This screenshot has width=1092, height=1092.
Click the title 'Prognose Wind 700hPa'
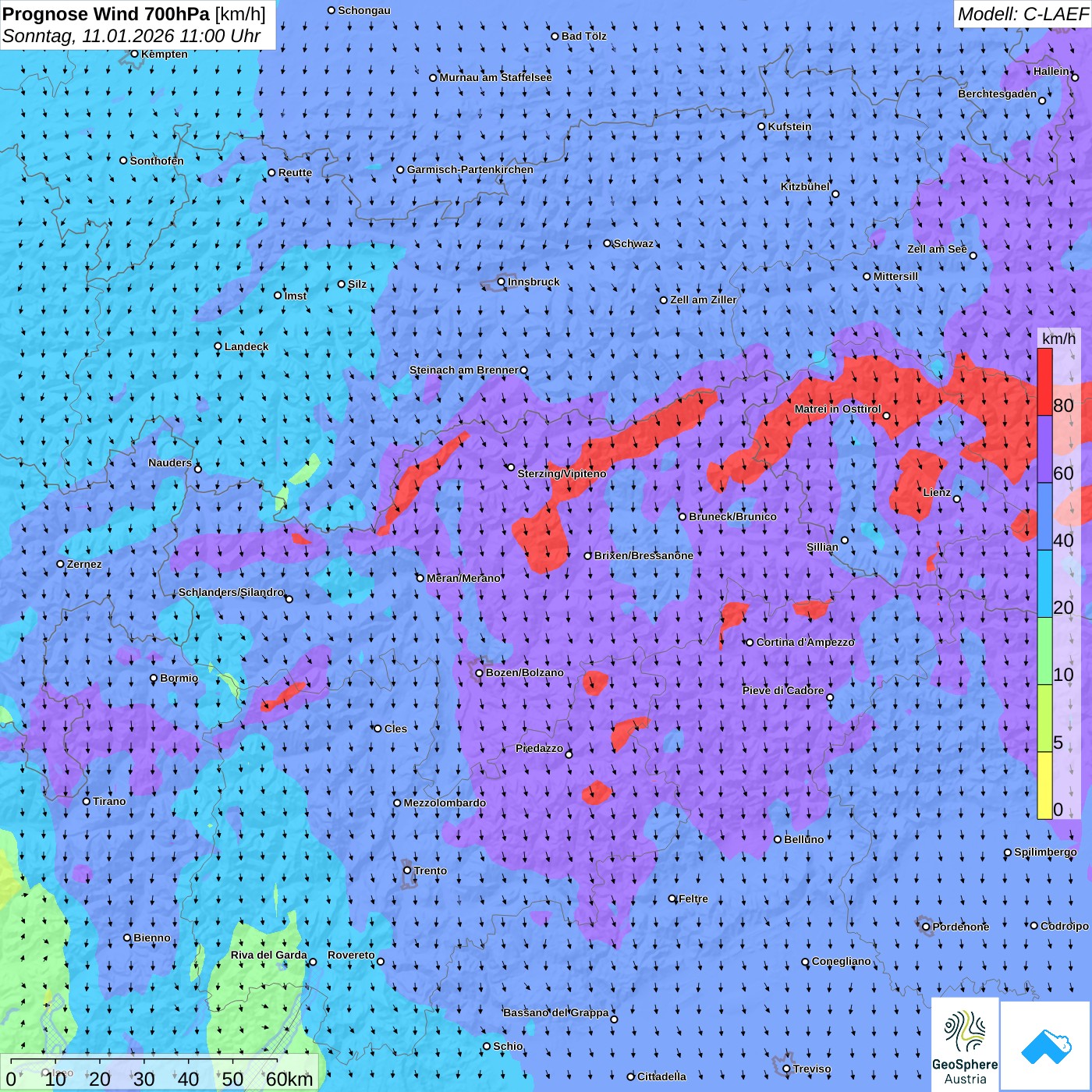click(x=106, y=14)
